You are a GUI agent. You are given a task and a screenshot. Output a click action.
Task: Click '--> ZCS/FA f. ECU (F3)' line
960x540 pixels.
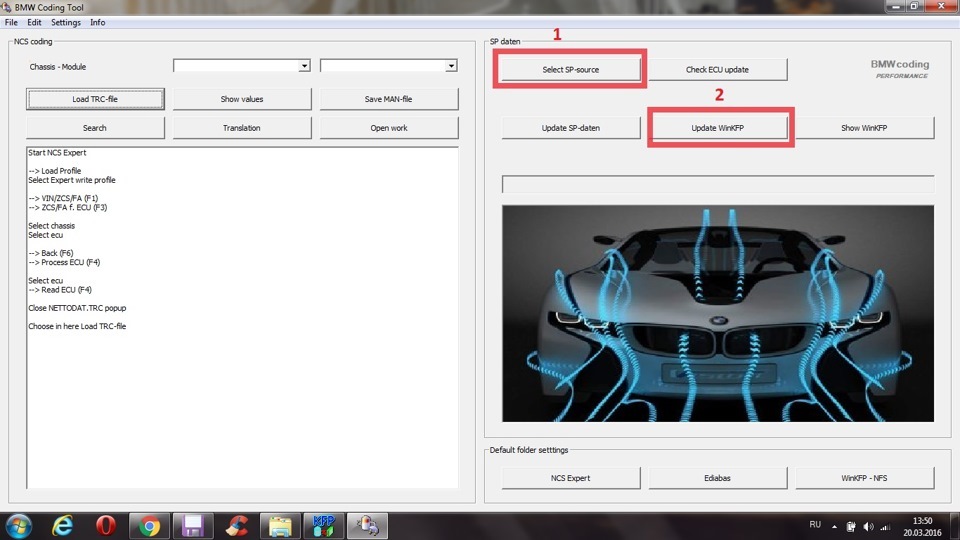pos(67,208)
